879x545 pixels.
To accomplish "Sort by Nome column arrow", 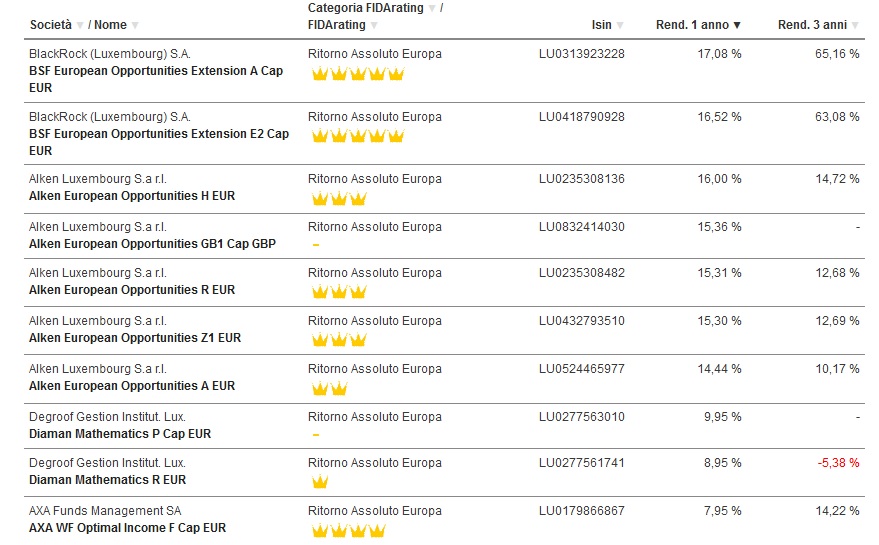I will 135,25.
